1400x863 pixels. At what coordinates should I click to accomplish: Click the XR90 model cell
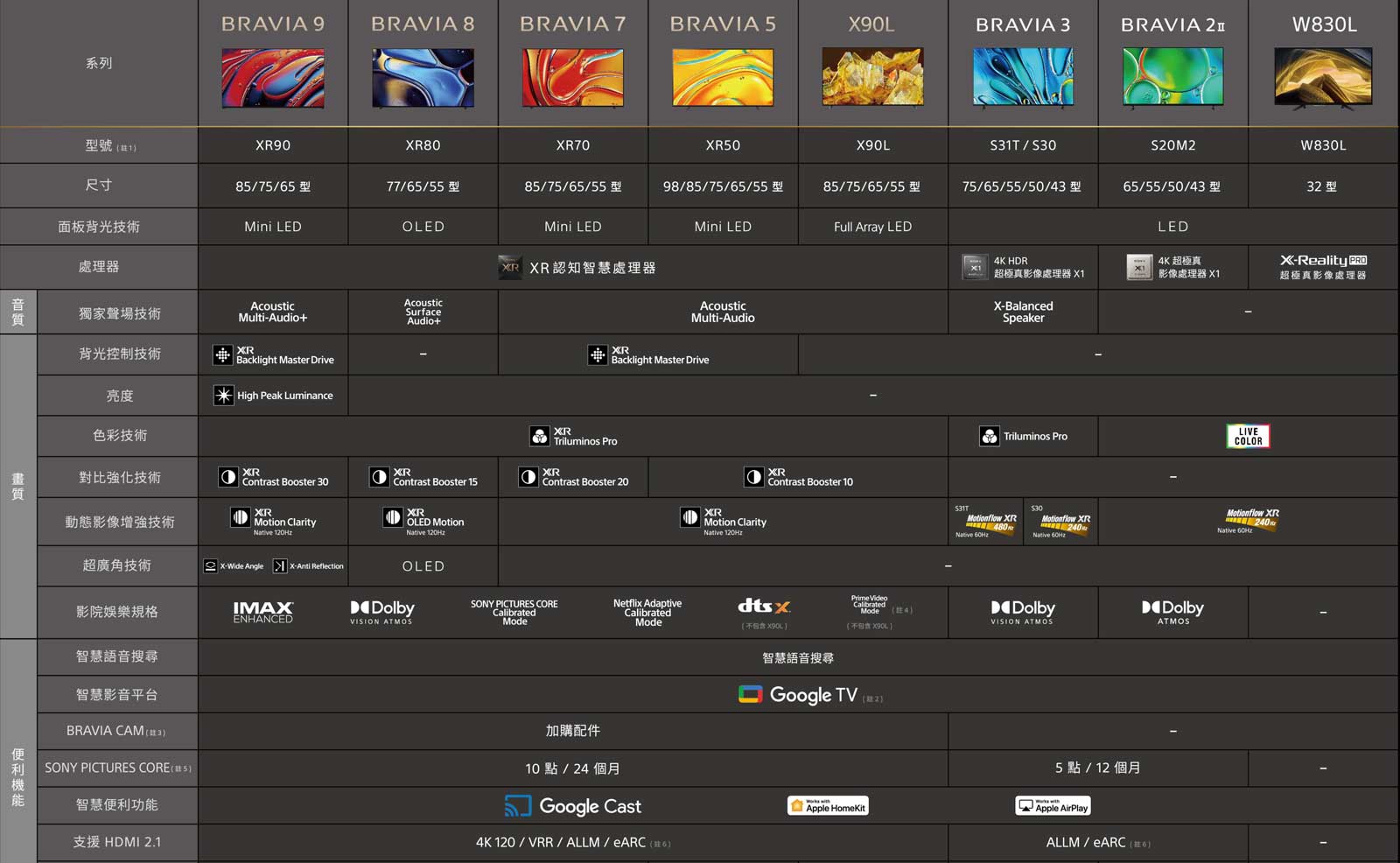[273, 145]
